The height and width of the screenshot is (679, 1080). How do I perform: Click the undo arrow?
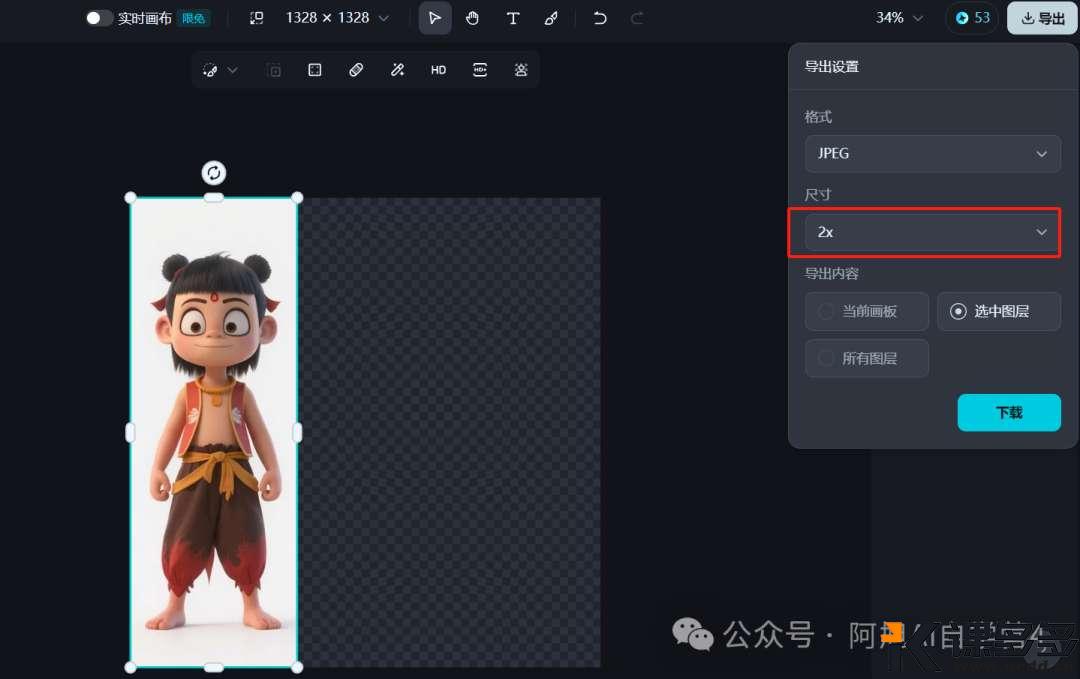(600, 18)
